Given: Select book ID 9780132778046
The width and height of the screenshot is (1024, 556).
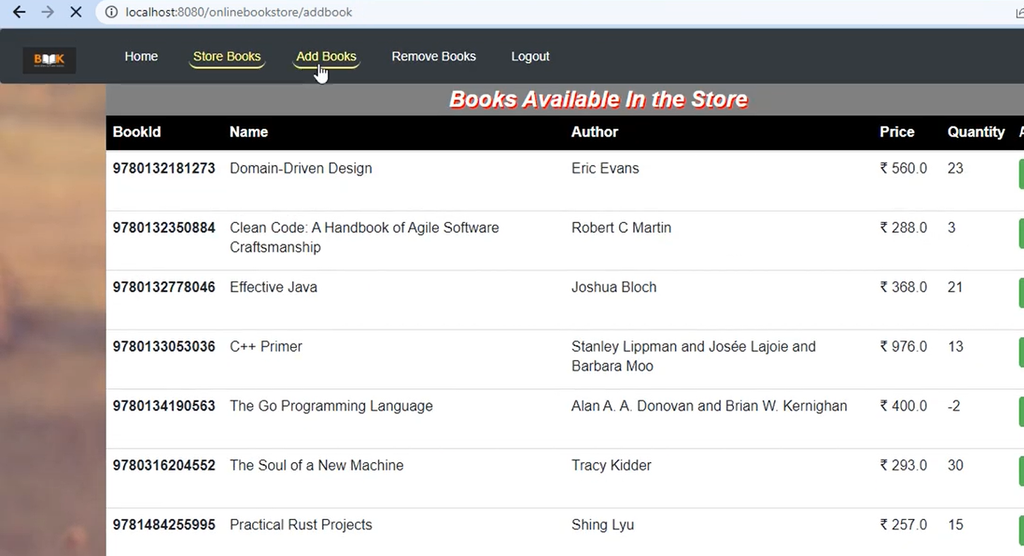Looking at the screenshot, I should click(x=164, y=287).
